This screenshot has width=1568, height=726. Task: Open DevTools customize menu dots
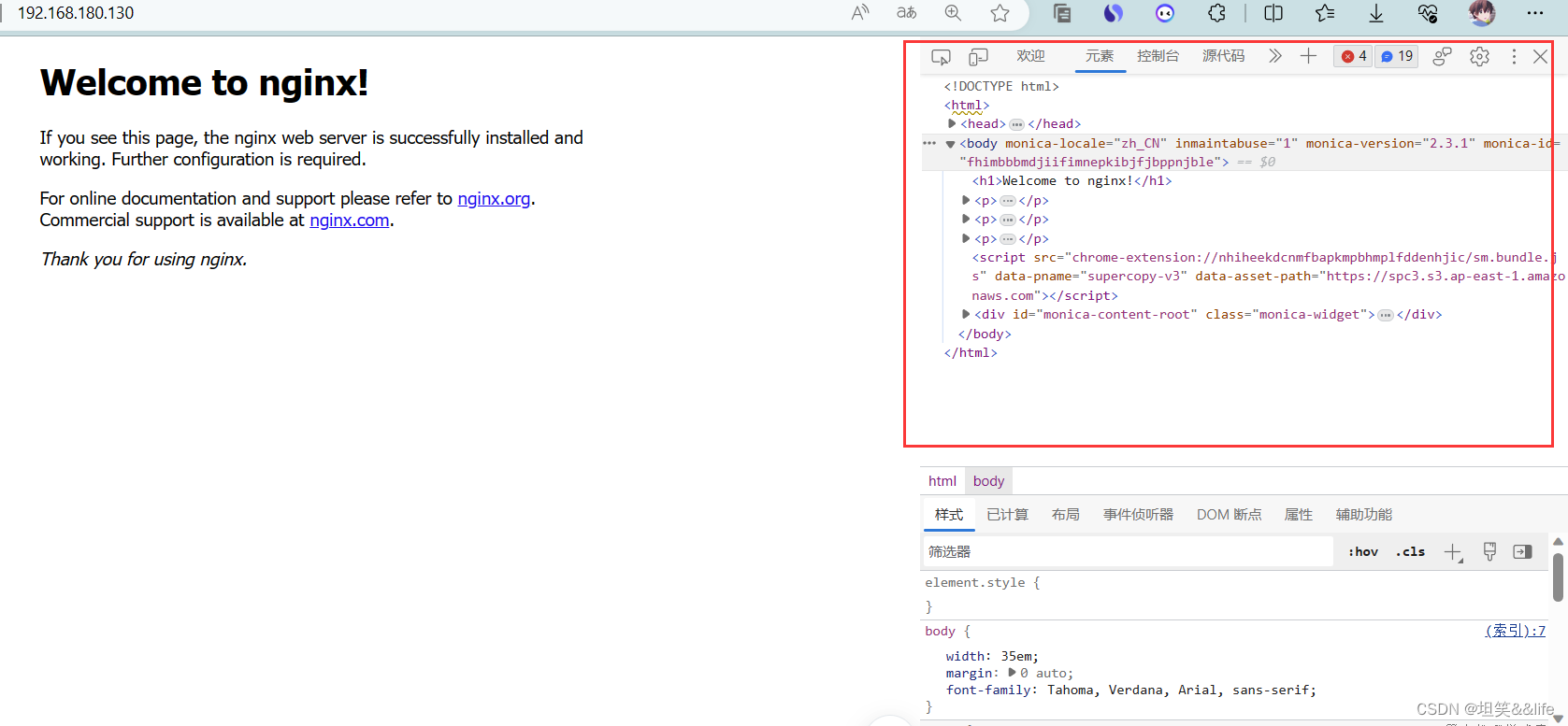pyautogui.click(x=1514, y=56)
